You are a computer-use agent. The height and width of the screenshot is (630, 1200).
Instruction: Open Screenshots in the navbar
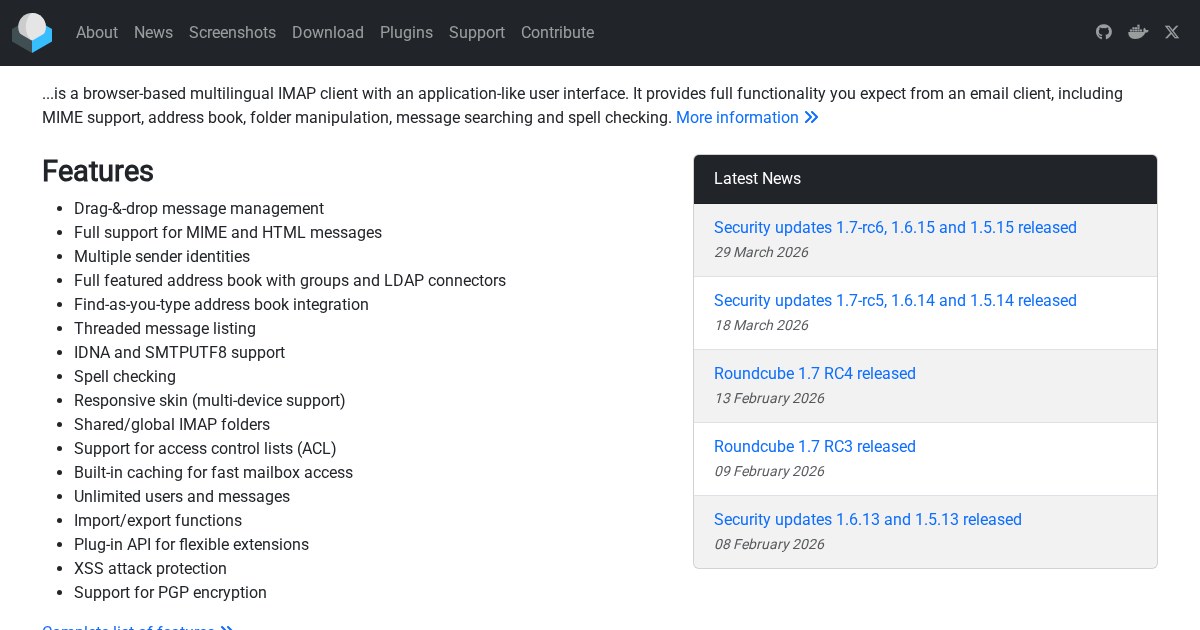click(232, 32)
